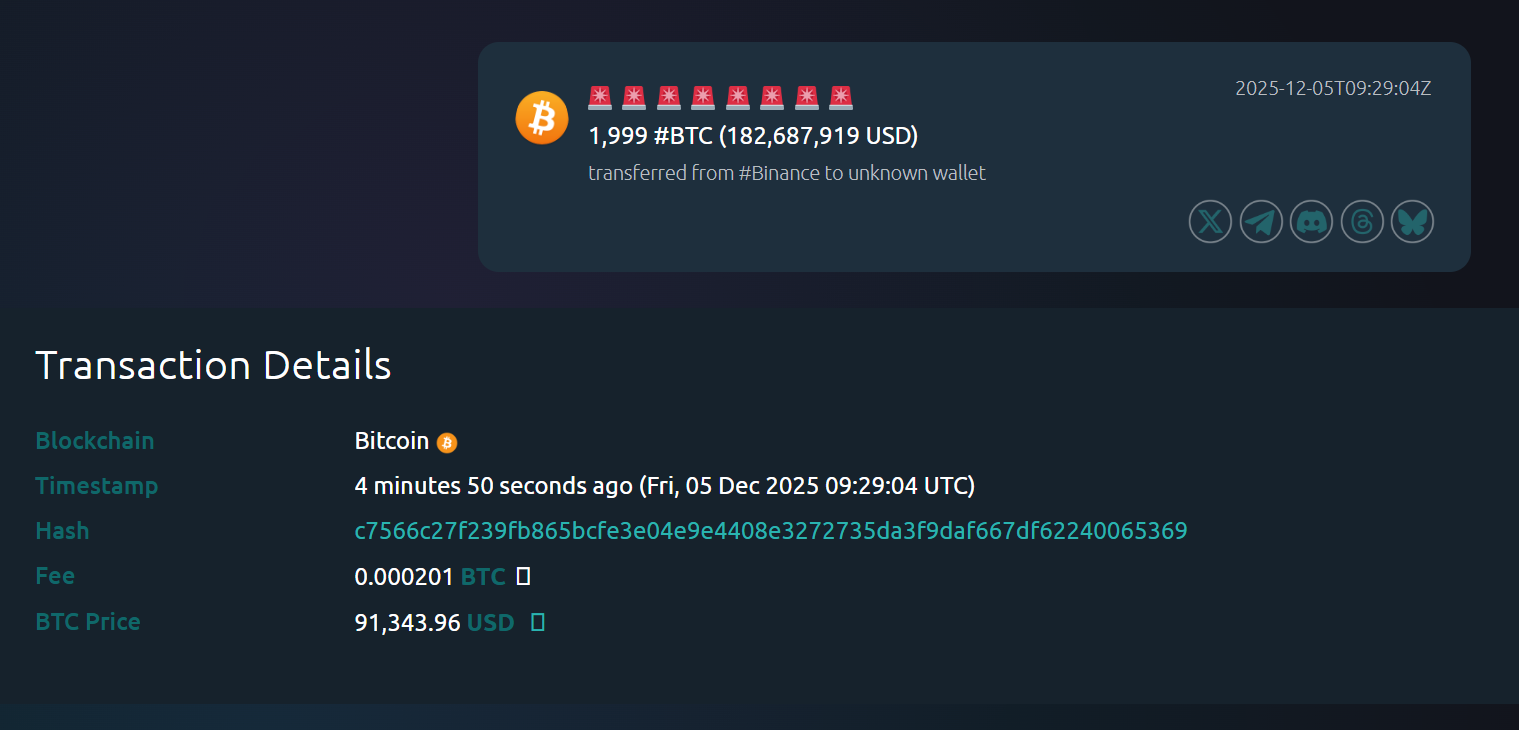This screenshot has width=1519, height=730.
Task: Open the transaction hash link
Action: (x=771, y=531)
